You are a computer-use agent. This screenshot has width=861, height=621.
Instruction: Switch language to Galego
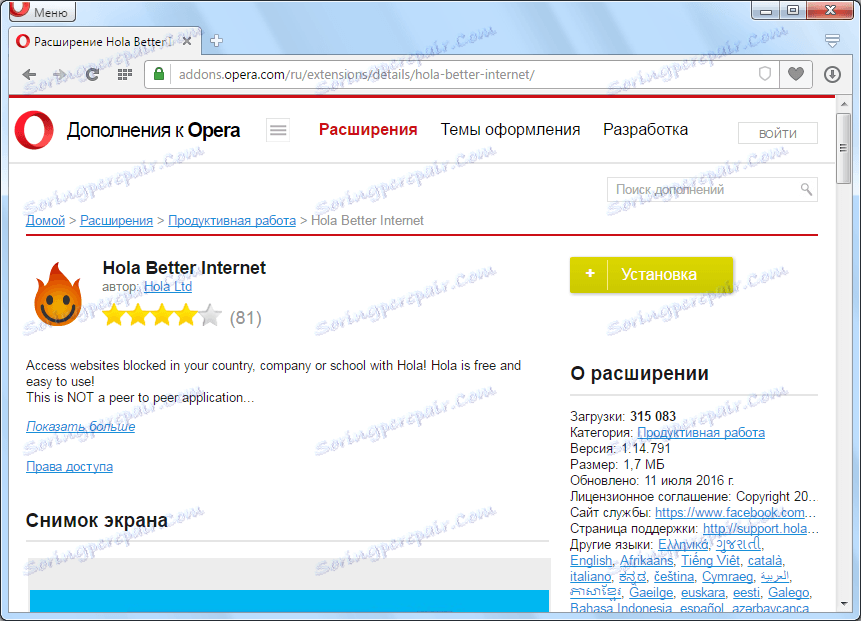pyautogui.click(x=789, y=592)
